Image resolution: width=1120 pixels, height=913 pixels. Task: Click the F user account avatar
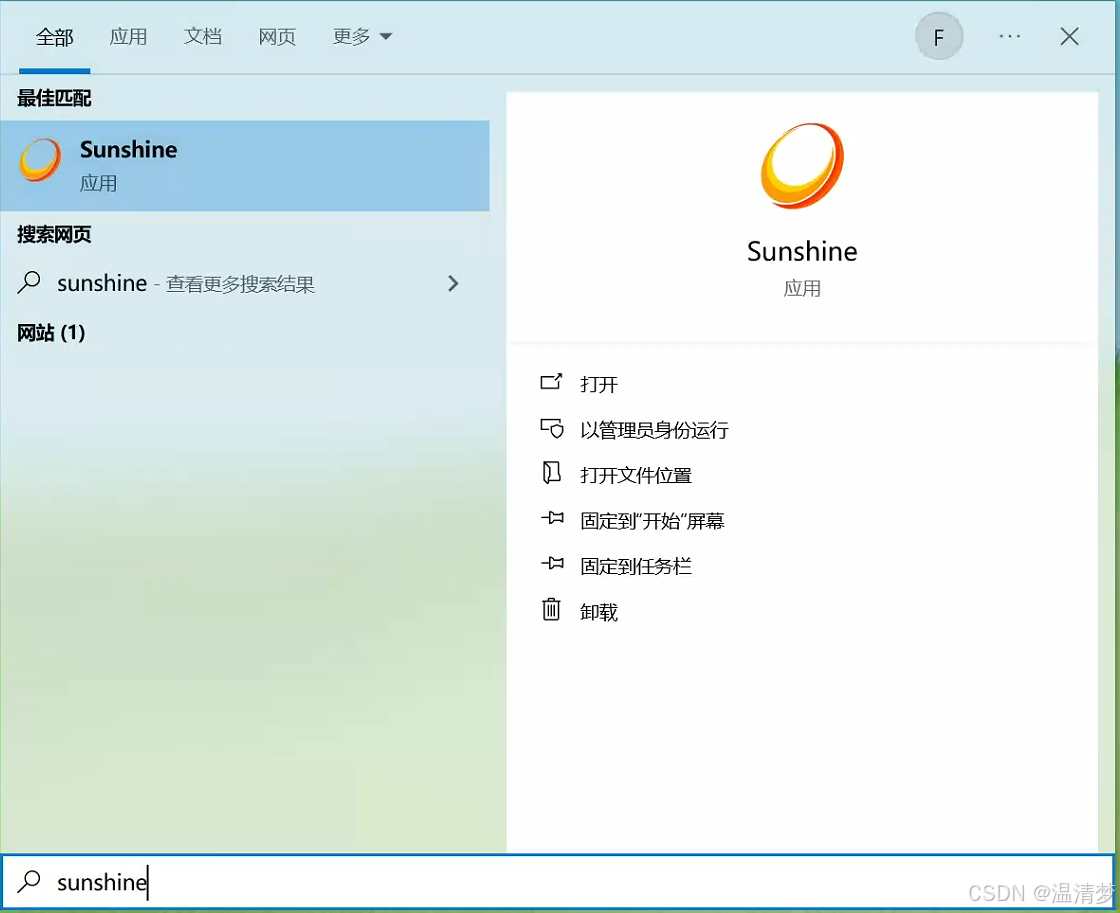(x=939, y=36)
